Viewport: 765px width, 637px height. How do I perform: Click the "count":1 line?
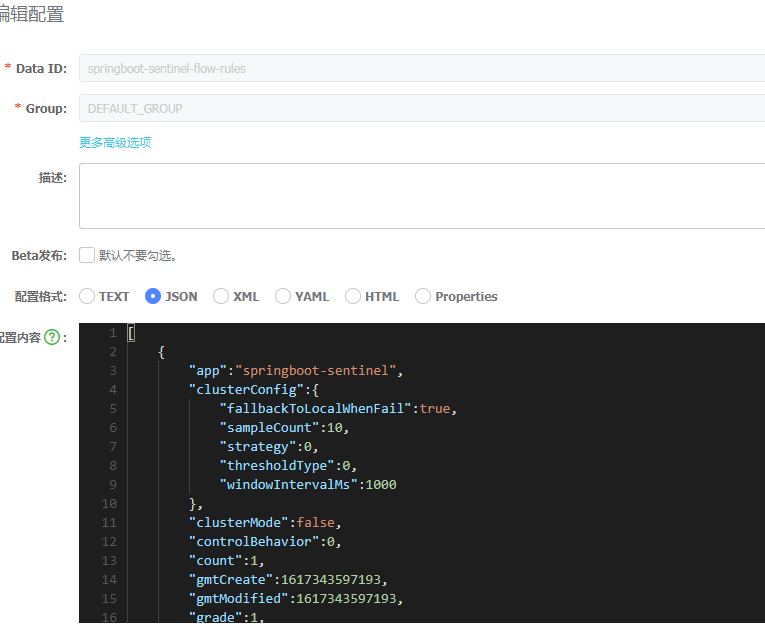pyautogui.click(x=226, y=561)
